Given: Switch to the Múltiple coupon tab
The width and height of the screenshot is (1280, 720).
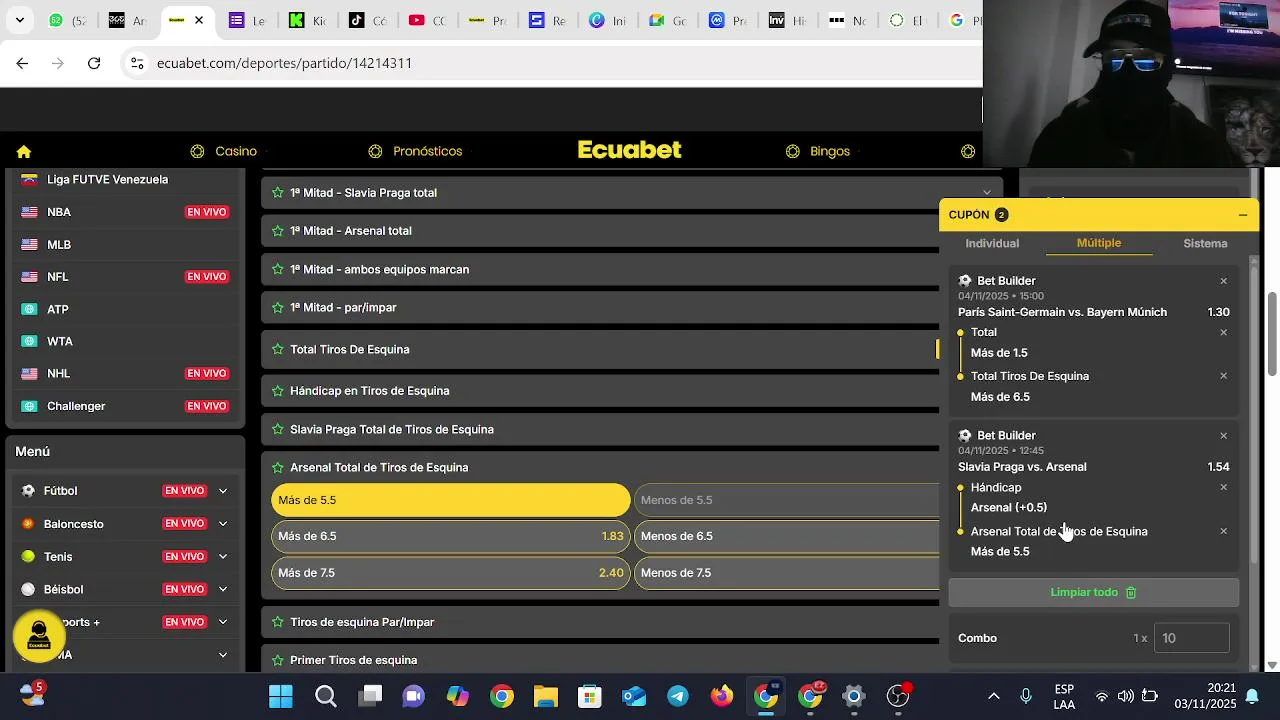Looking at the screenshot, I should point(1099,244).
